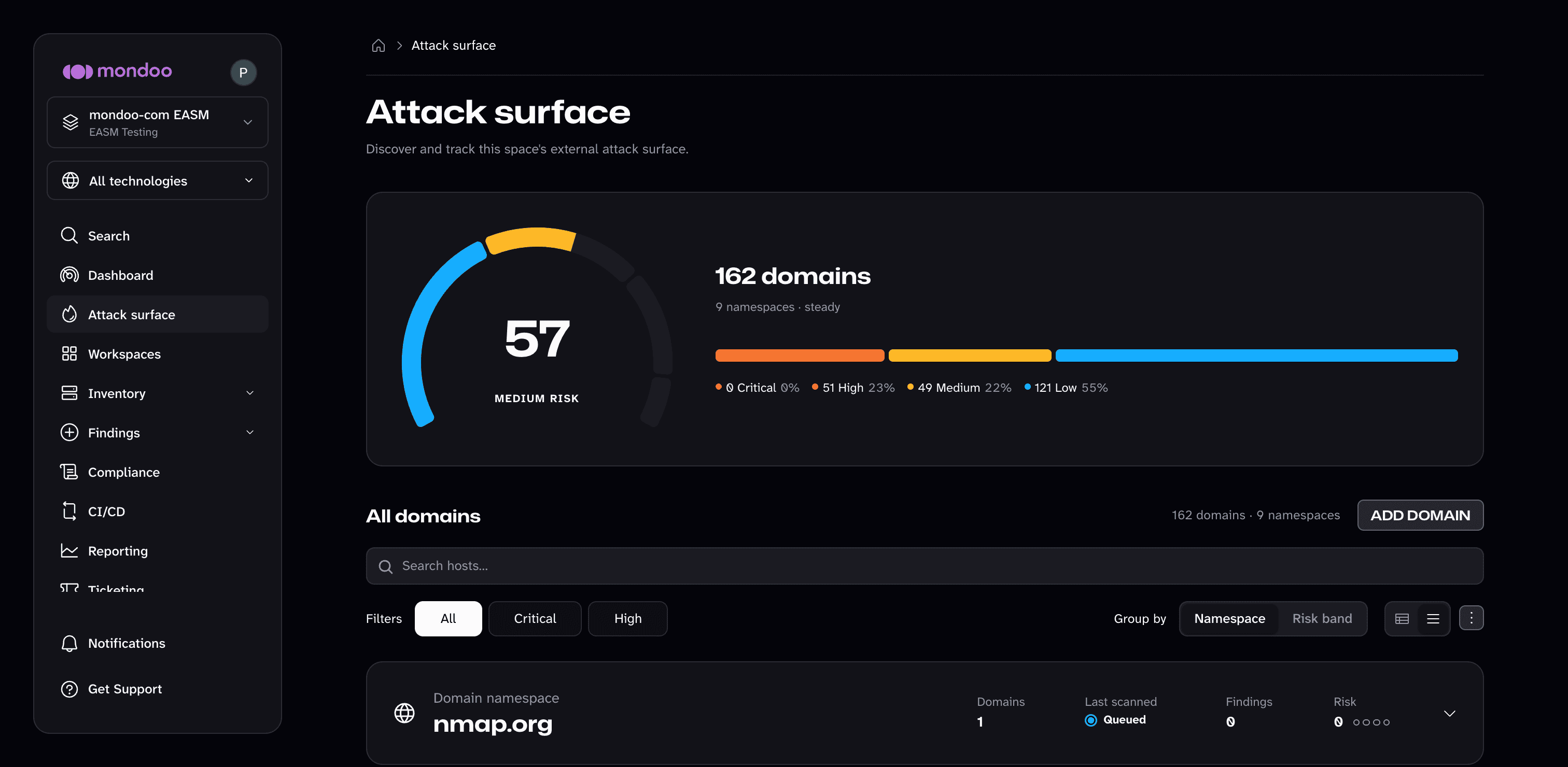Screen dimensions: 1568x767
Task: Filter domains by High
Action: 627,619
